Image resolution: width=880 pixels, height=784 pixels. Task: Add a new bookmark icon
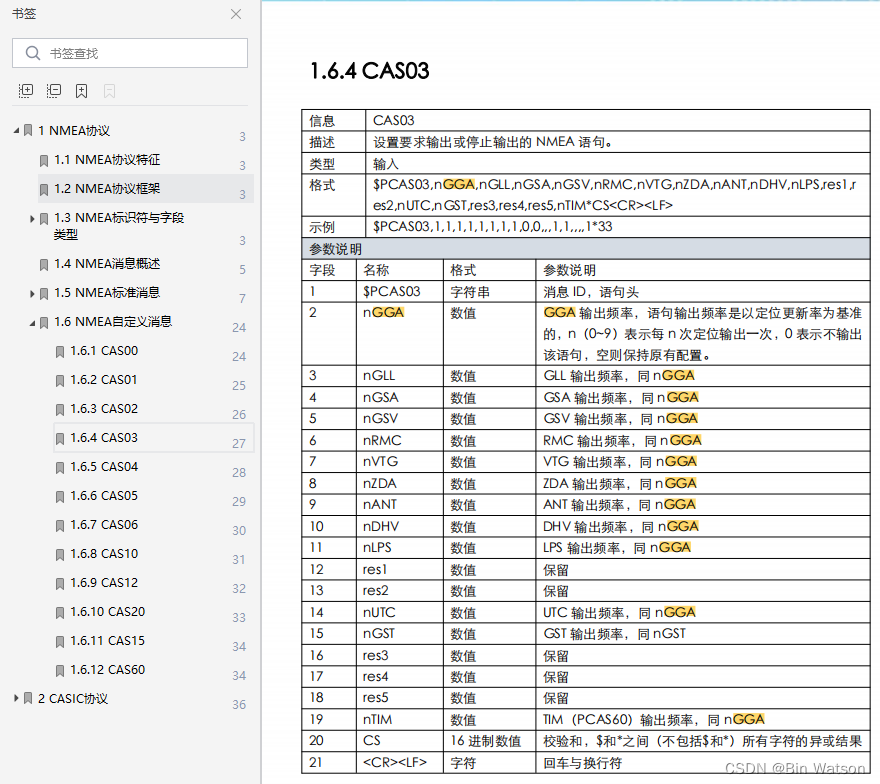pos(81,91)
